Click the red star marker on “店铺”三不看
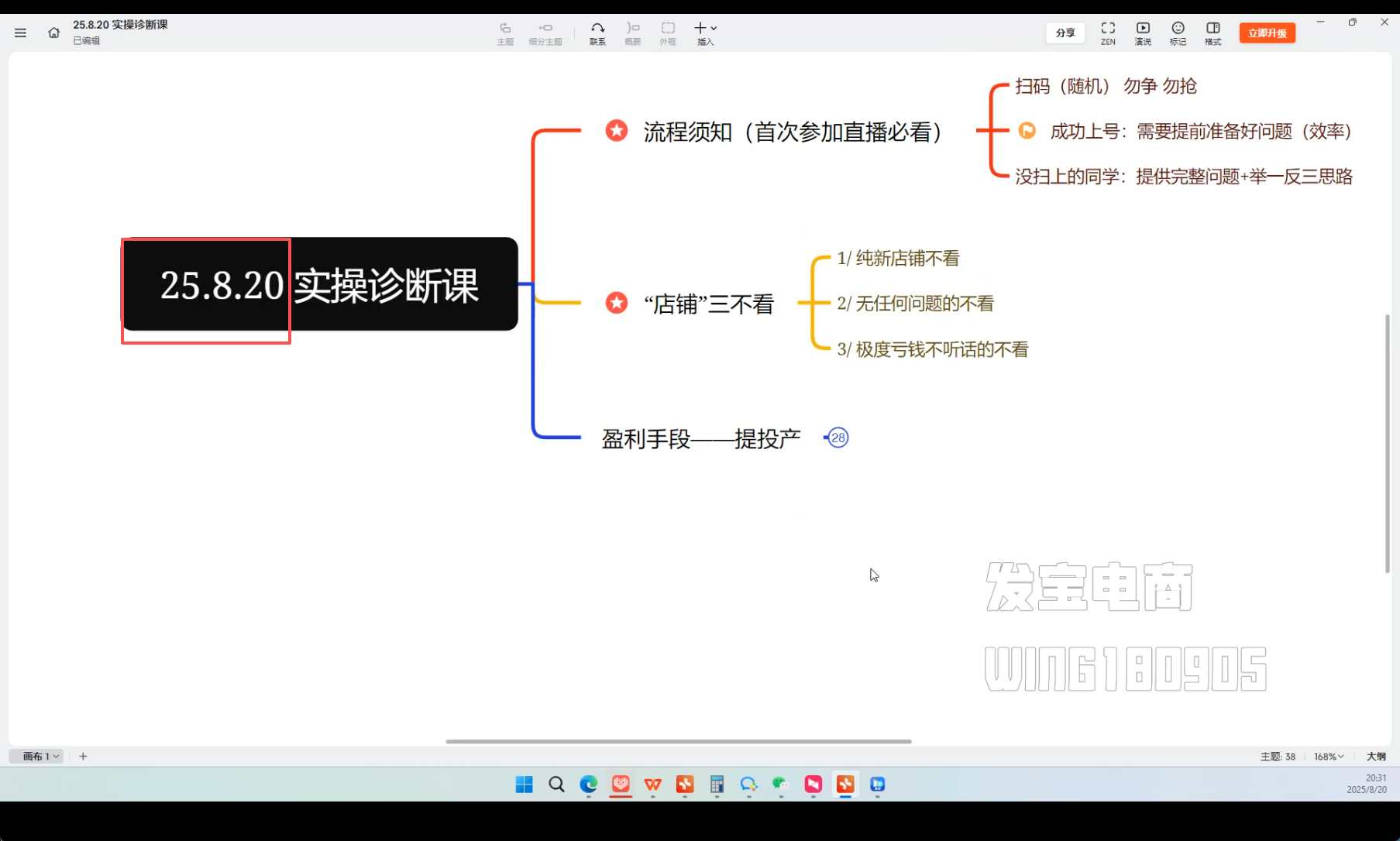The width and height of the screenshot is (1400, 841). (x=617, y=303)
